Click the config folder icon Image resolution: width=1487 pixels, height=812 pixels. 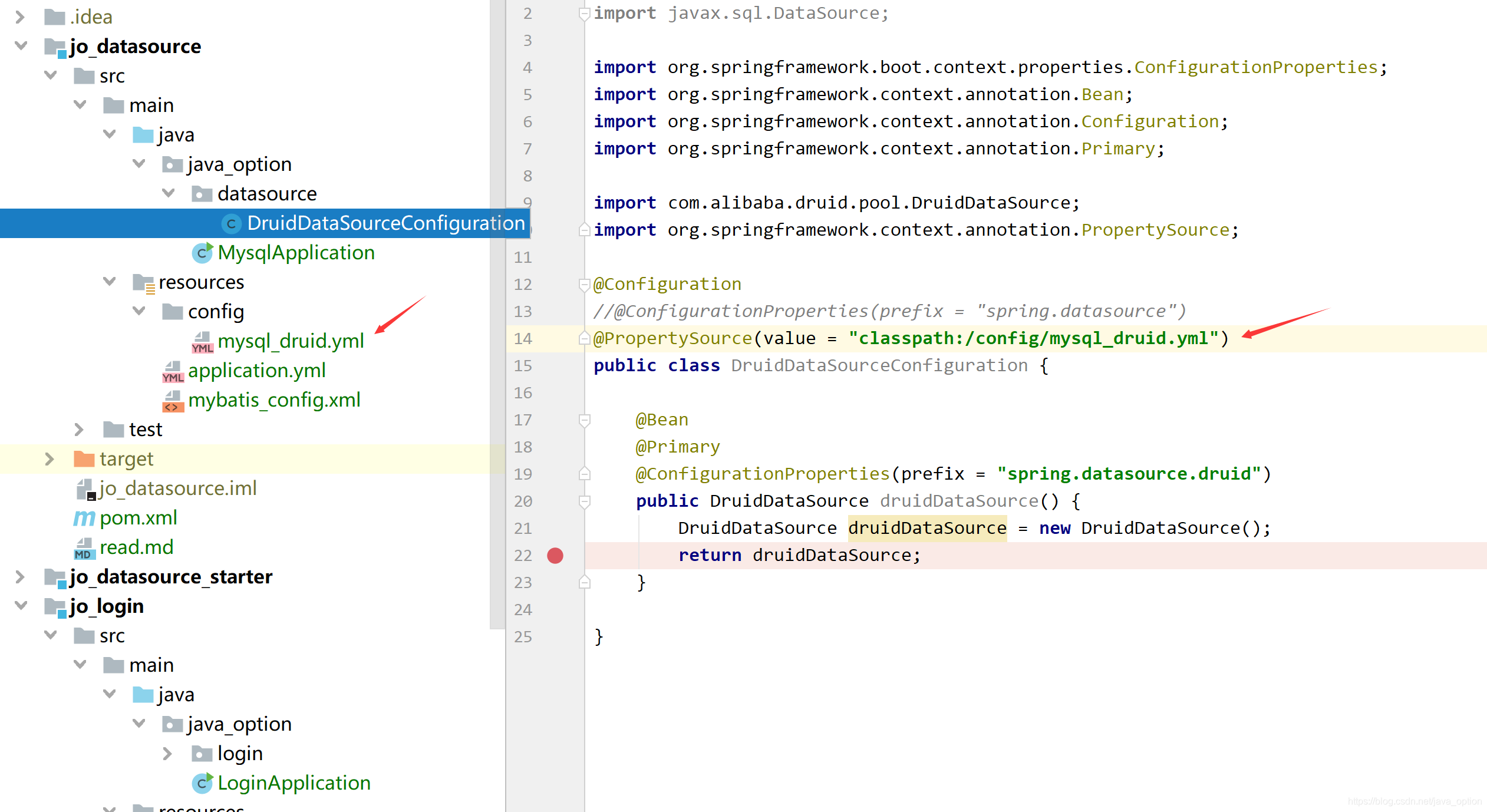coord(173,312)
